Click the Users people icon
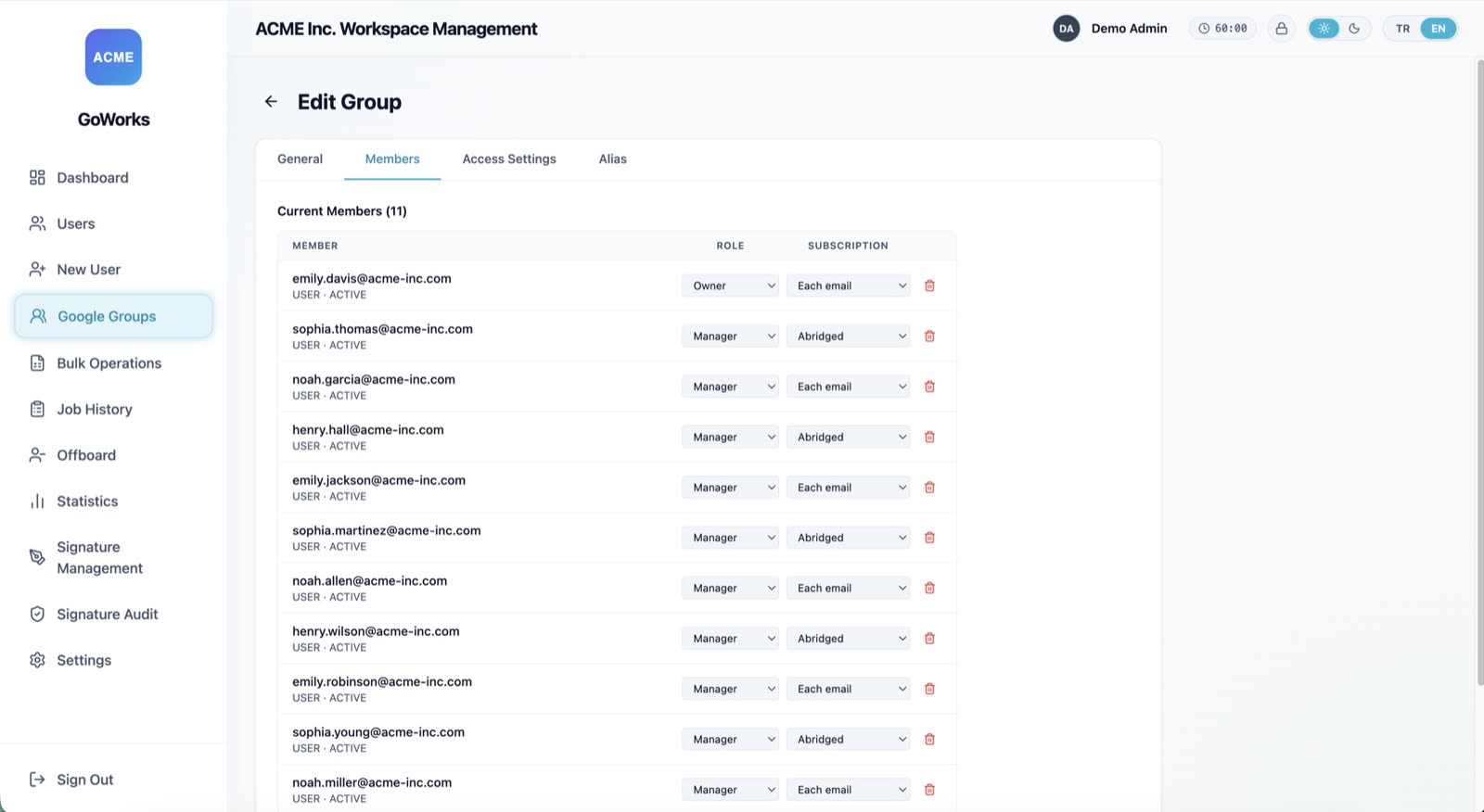Image resolution: width=1484 pixels, height=812 pixels. pos(37,223)
